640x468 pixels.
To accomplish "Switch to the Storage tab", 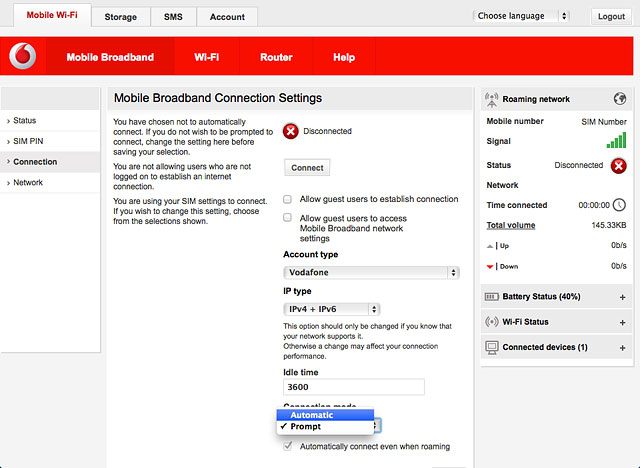I will point(120,17).
